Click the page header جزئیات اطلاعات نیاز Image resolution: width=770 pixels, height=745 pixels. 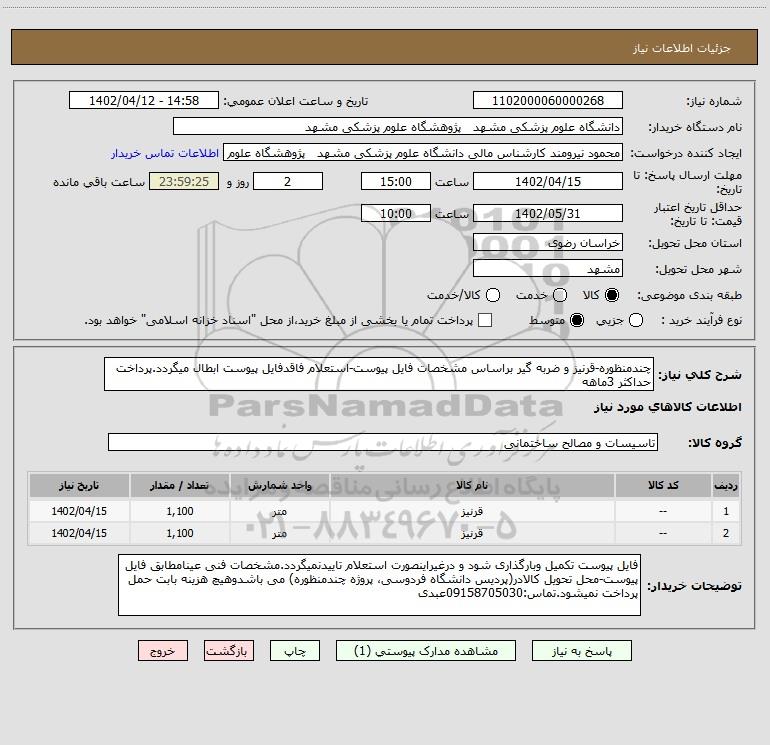click(682, 48)
